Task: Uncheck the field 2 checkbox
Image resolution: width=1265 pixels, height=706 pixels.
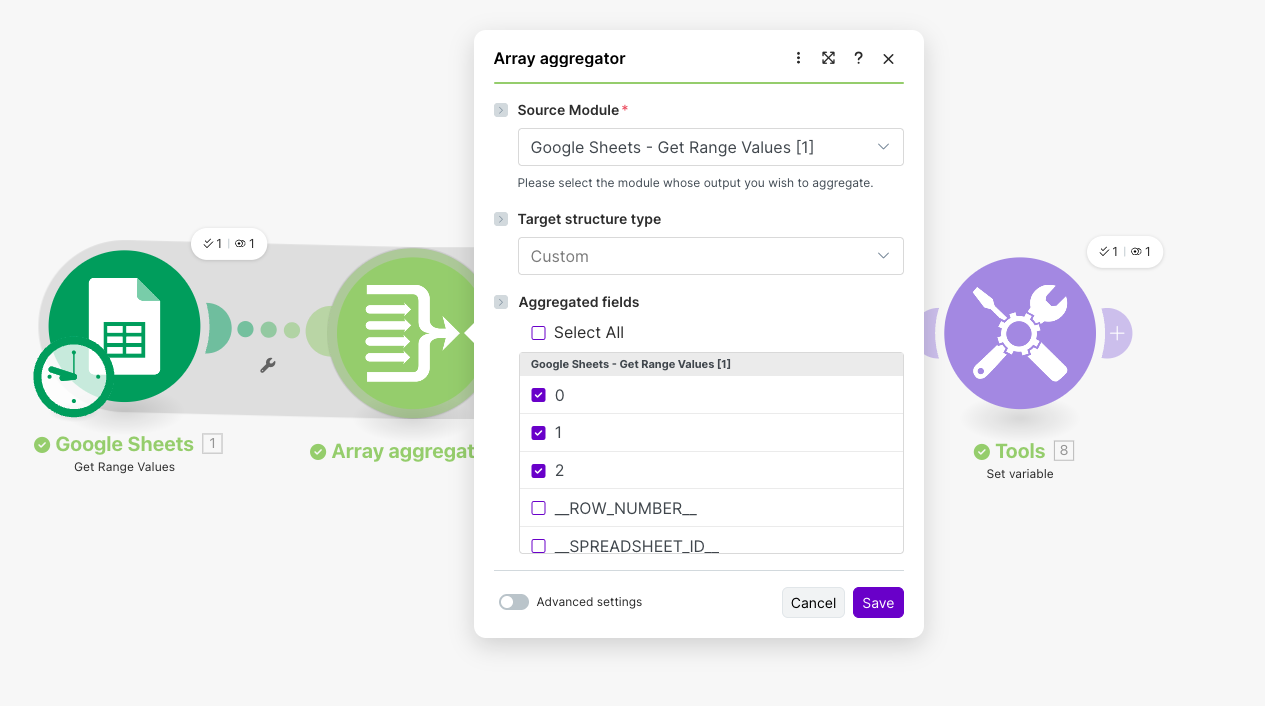Action: [x=538, y=470]
